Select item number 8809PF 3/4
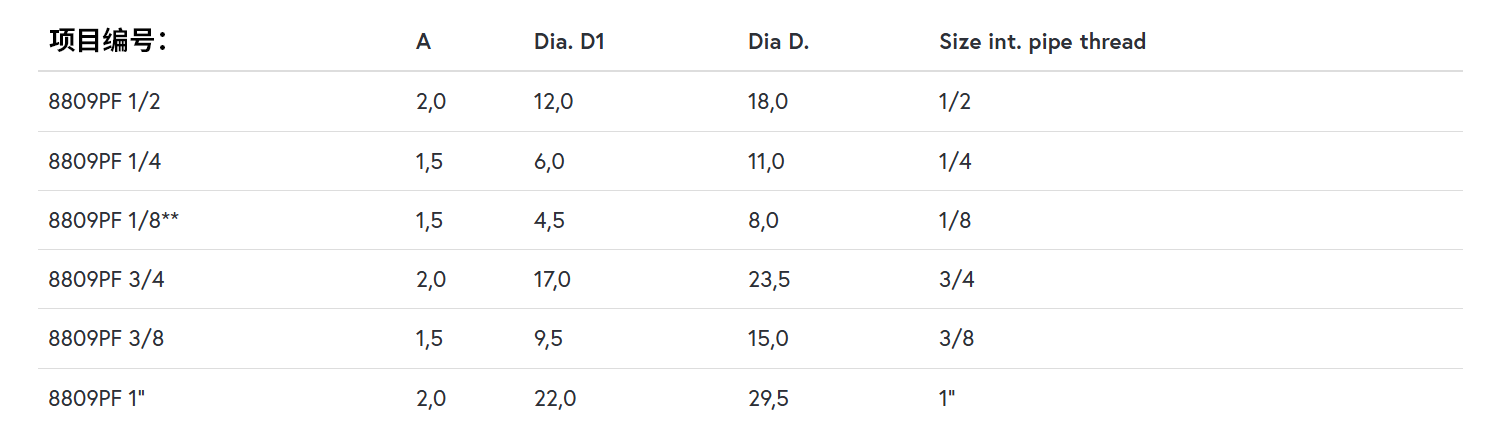1504x425 pixels. (x=105, y=280)
